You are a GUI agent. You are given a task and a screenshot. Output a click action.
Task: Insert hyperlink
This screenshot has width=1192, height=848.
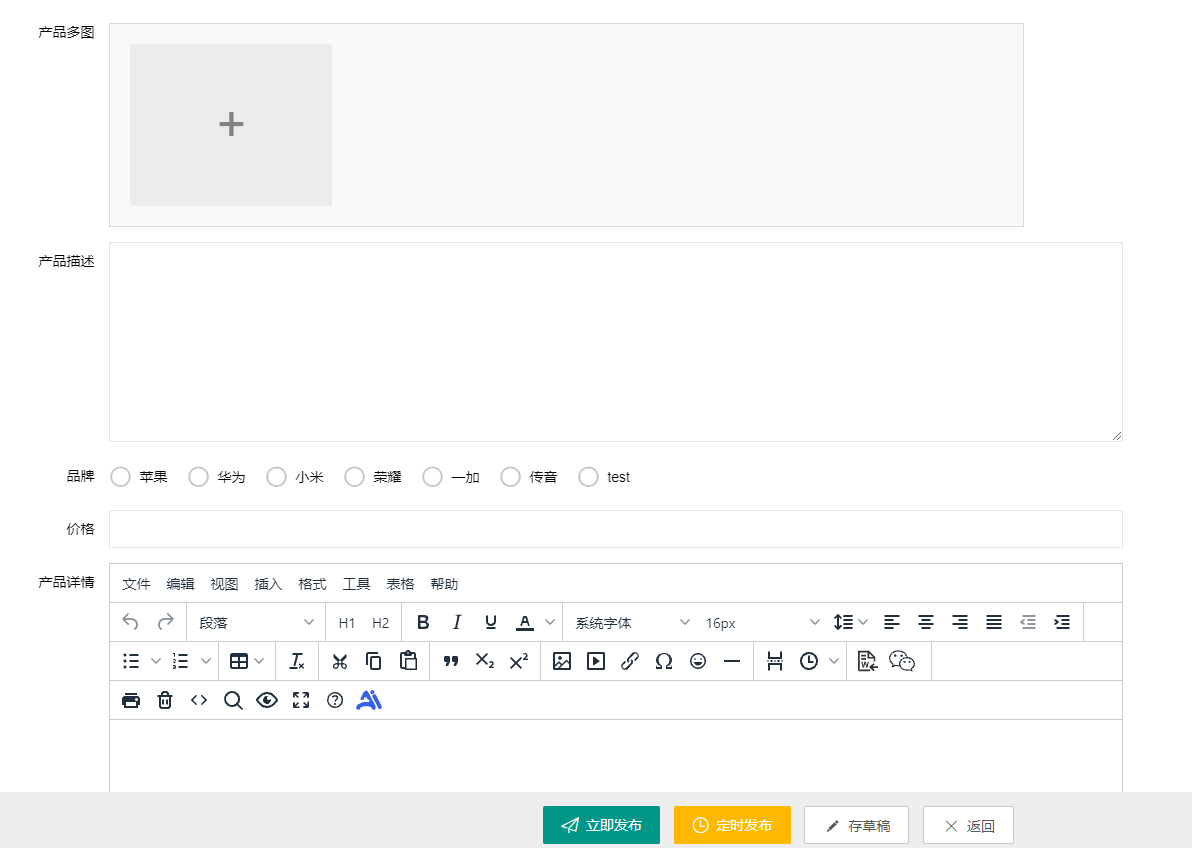(629, 661)
